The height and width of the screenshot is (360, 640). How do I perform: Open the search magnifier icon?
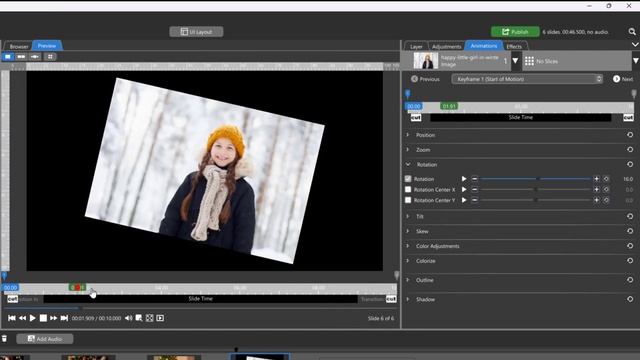[632, 32]
